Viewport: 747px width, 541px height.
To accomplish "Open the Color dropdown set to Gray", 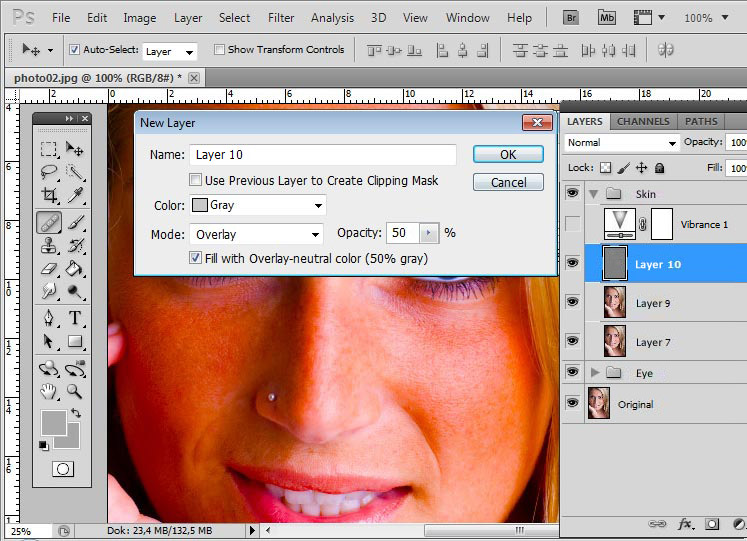I will (256, 205).
